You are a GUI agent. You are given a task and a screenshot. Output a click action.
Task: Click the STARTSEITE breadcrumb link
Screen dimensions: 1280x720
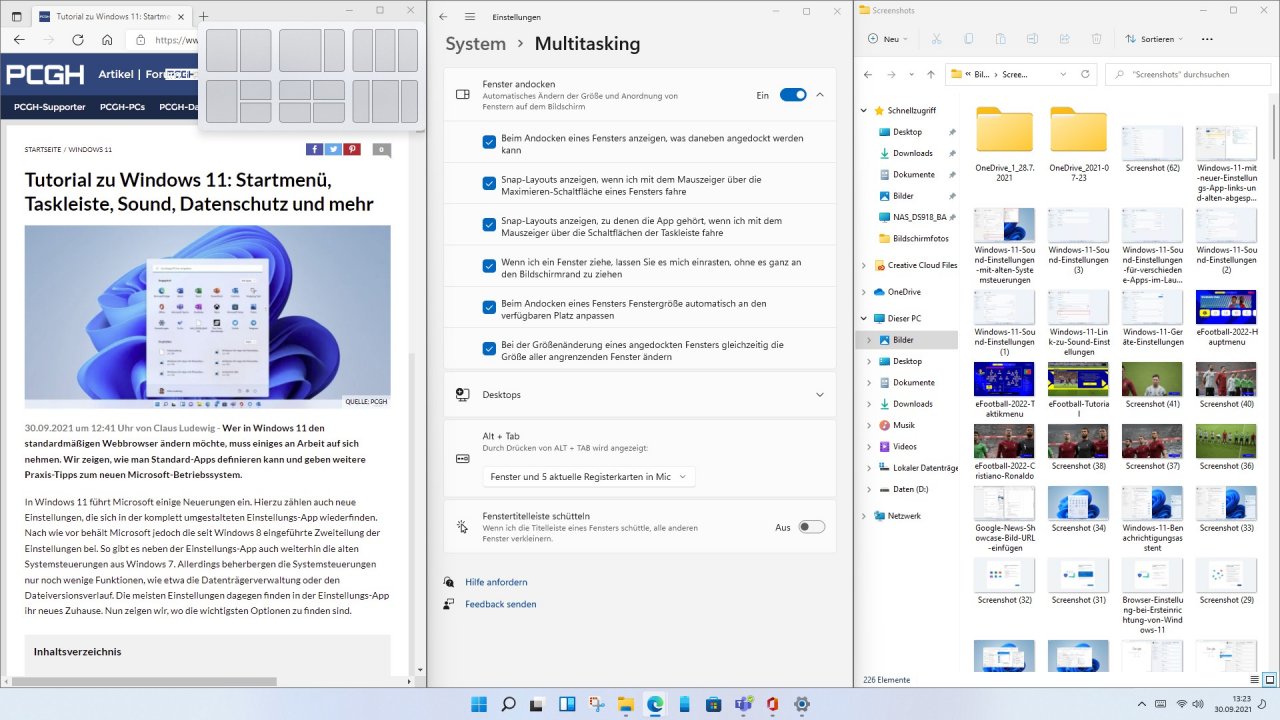coord(42,149)
